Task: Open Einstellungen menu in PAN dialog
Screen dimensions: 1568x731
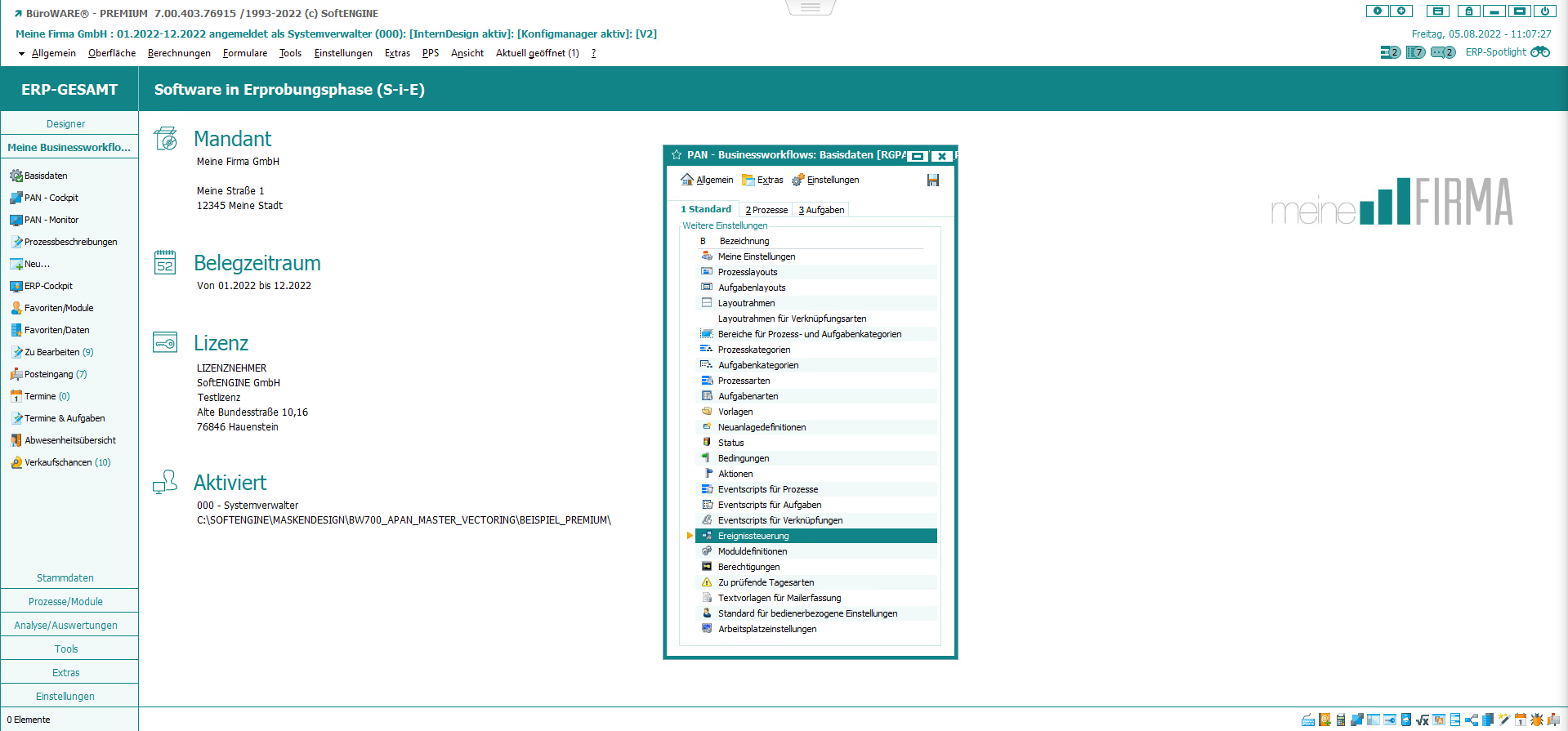Action: (x=832, y=180)
